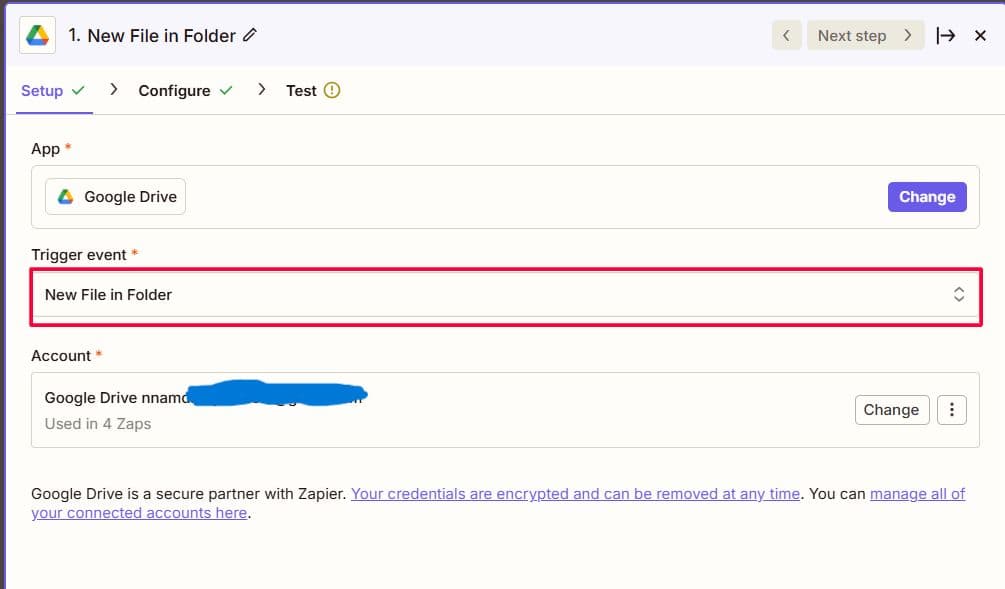Click the previous step chevron button

click(786, 35)
